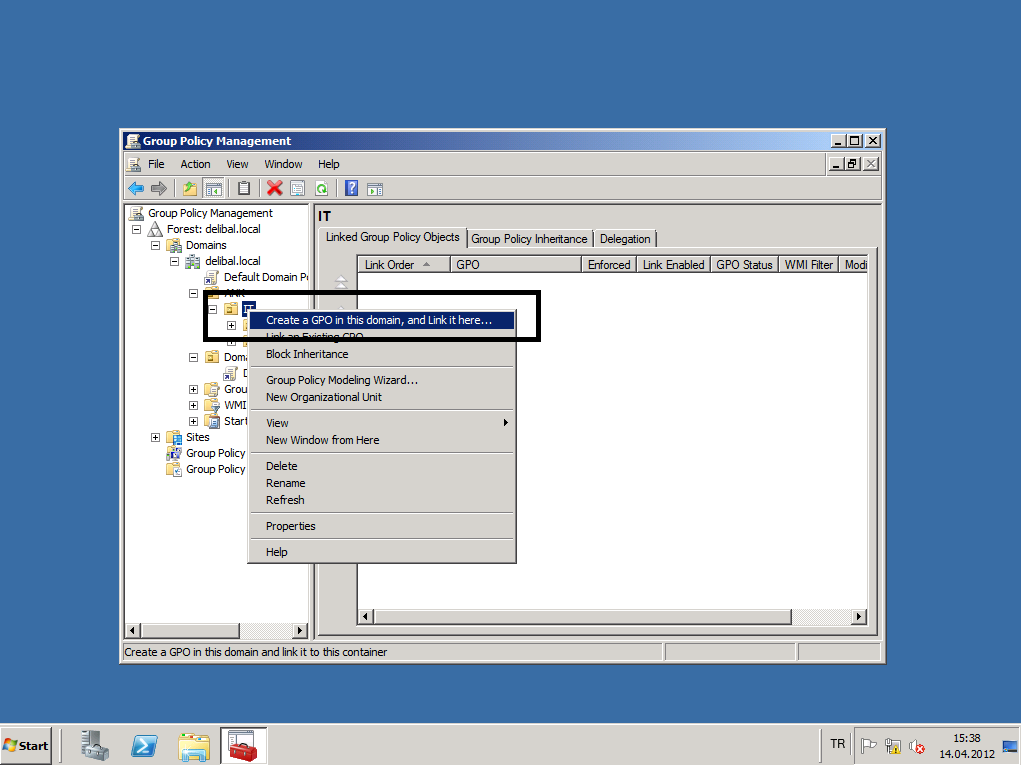Select Block Inheritance in context menu
This screenshot has width=1021, height=765.
point(307,354)
